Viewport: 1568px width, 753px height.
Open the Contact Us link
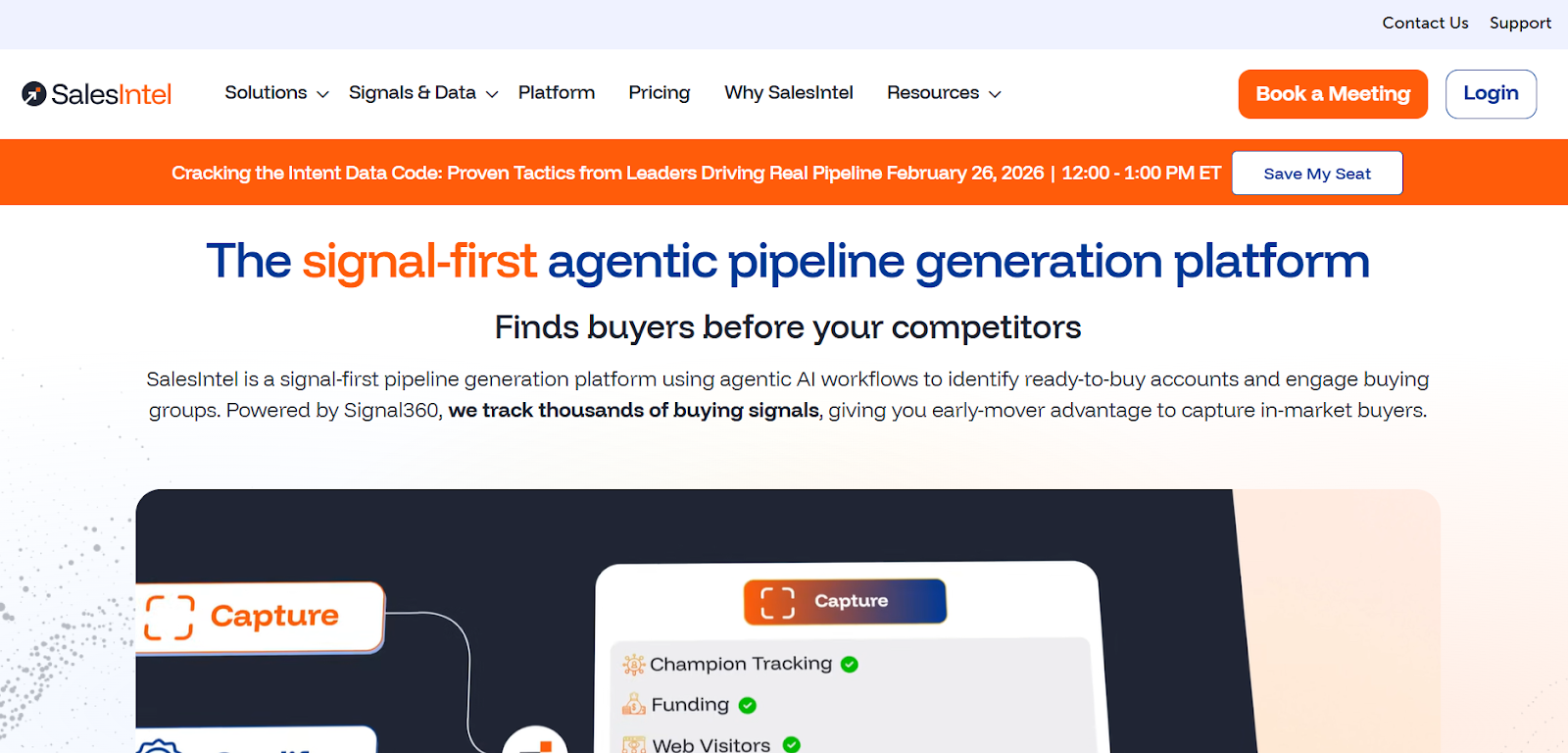(x=1425, y=23)
